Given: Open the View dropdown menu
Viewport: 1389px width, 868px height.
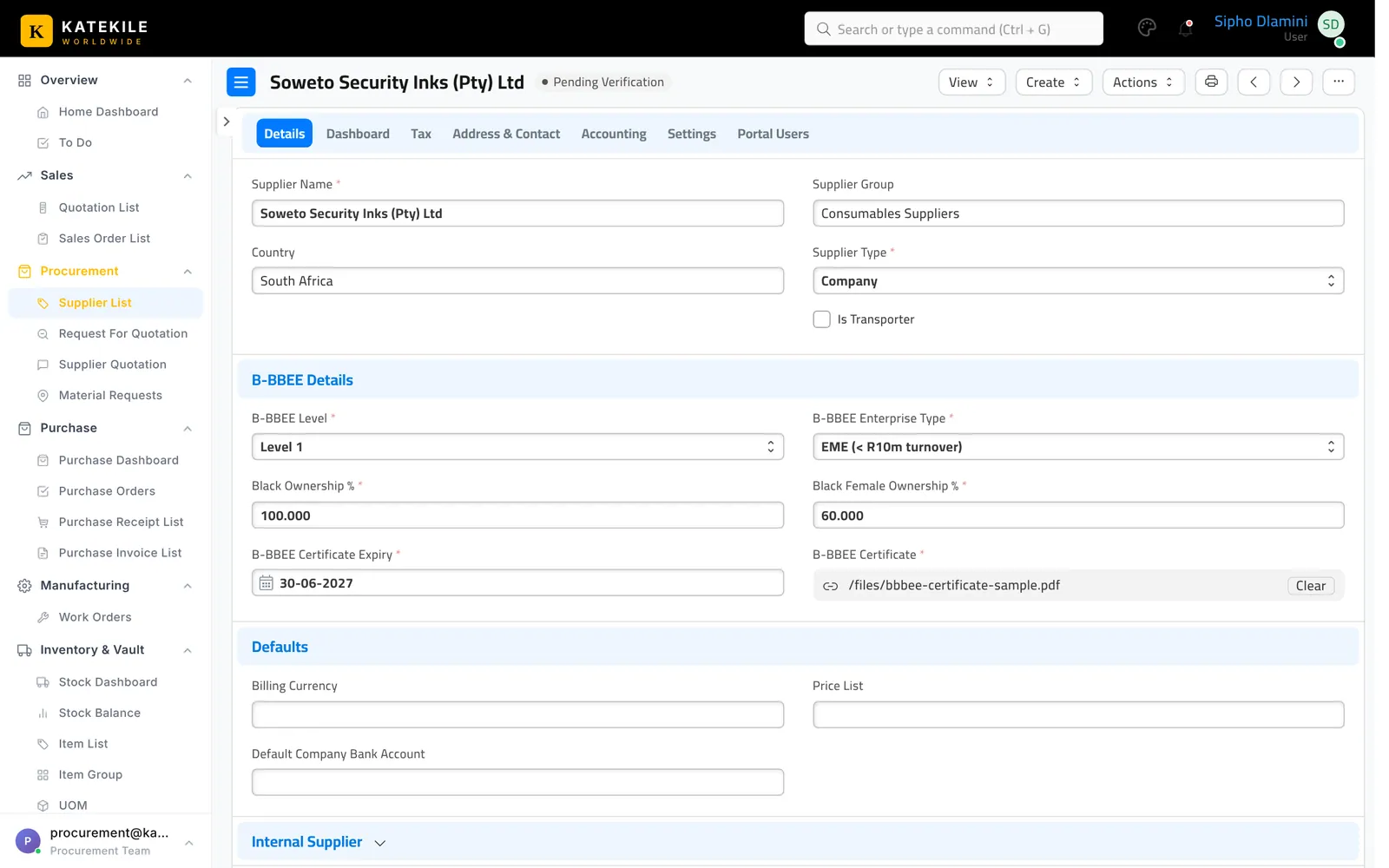Looking at the screenshot, I should coord(971,82).
